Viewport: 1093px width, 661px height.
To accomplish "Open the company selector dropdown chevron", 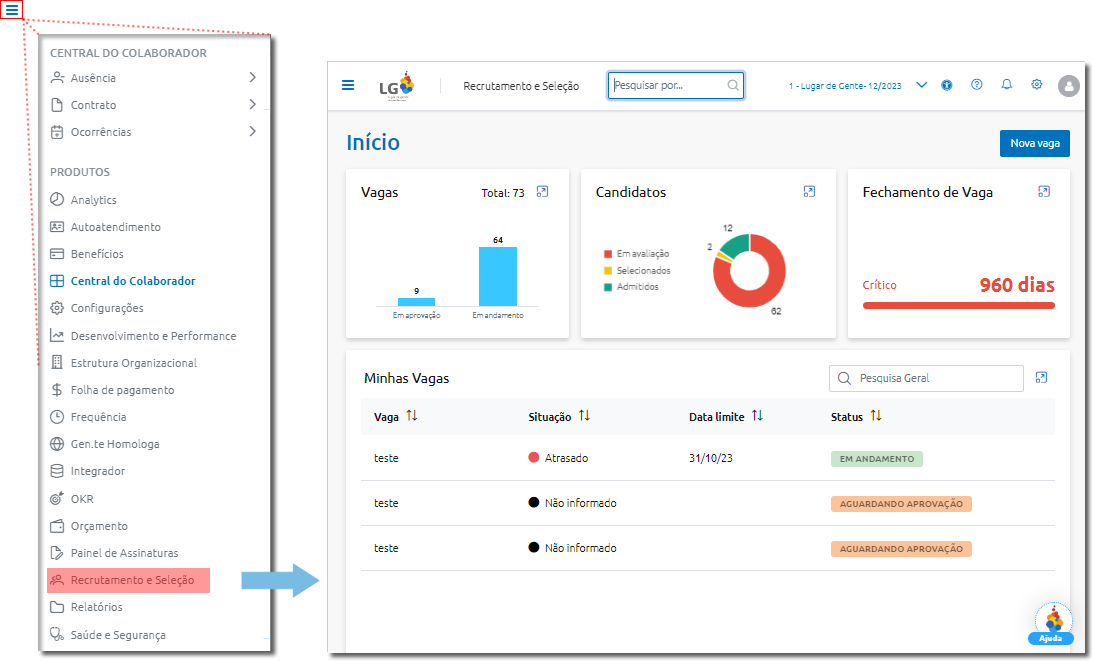I will click(922, 85).
